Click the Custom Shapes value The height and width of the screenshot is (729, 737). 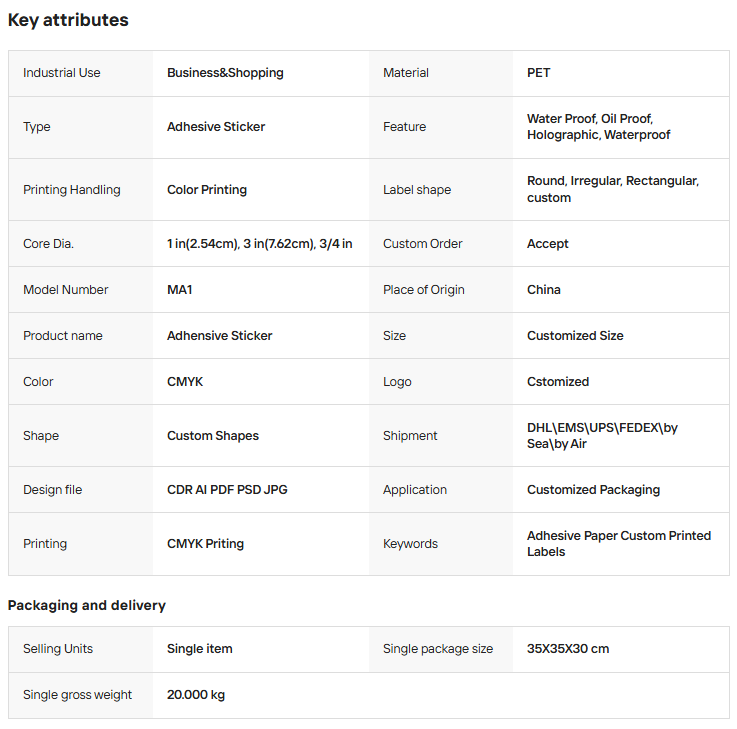[x=213, y=436]
